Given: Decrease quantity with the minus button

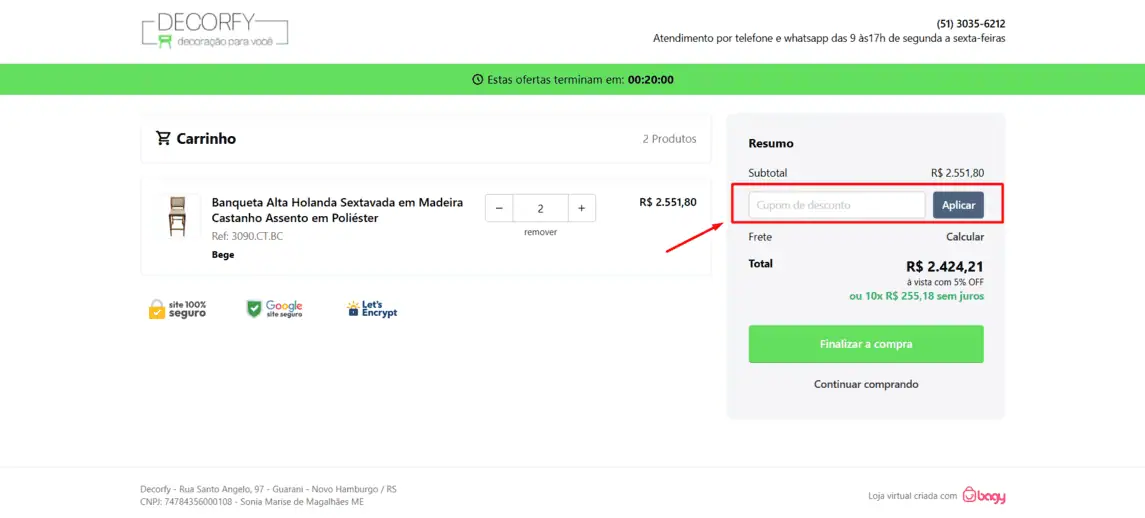Looking at the screenshot, I should [499, 208].
